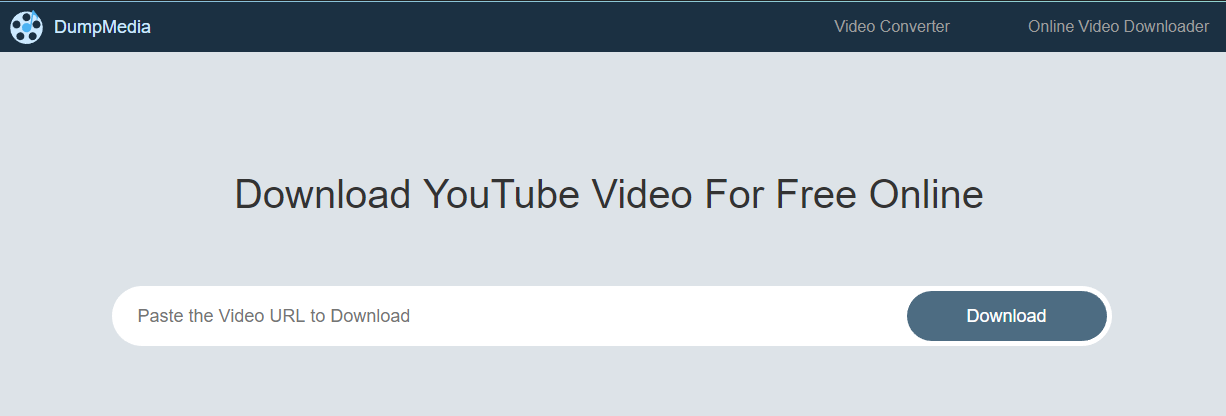Viewport: 1226px width, 416px height.
Task: Open the DumpMedia brand name link
Action: tap(102, 27)
